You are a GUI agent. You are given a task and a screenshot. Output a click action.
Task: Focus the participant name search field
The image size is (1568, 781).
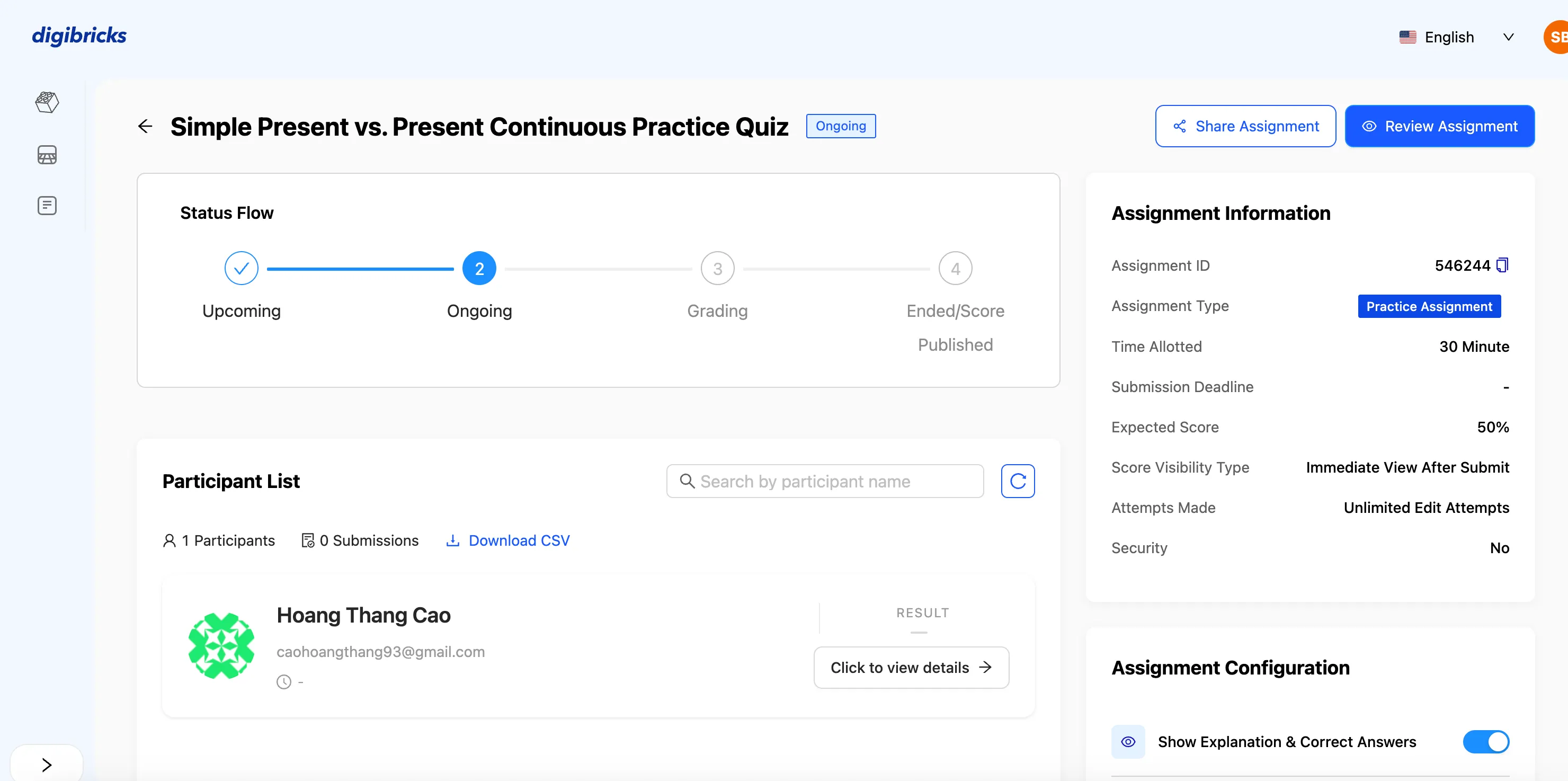tap(825, 481)
